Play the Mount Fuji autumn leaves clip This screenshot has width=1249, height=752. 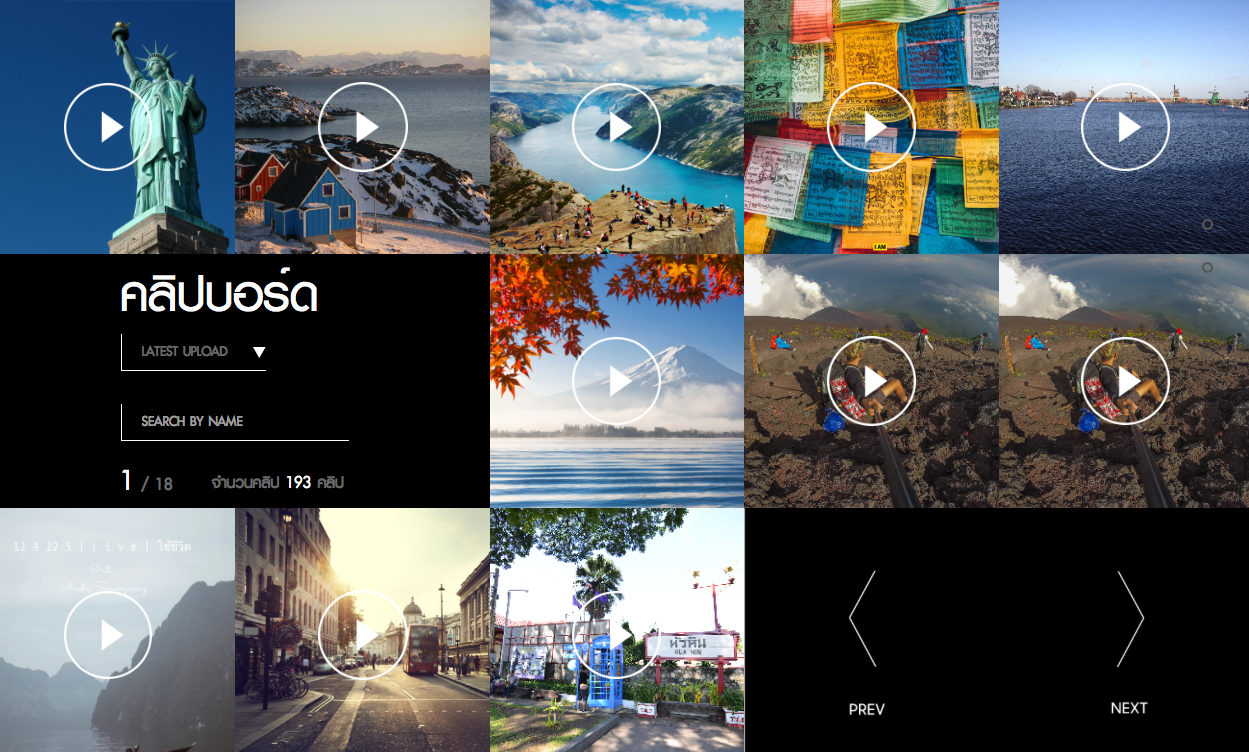tap(616, 381)
